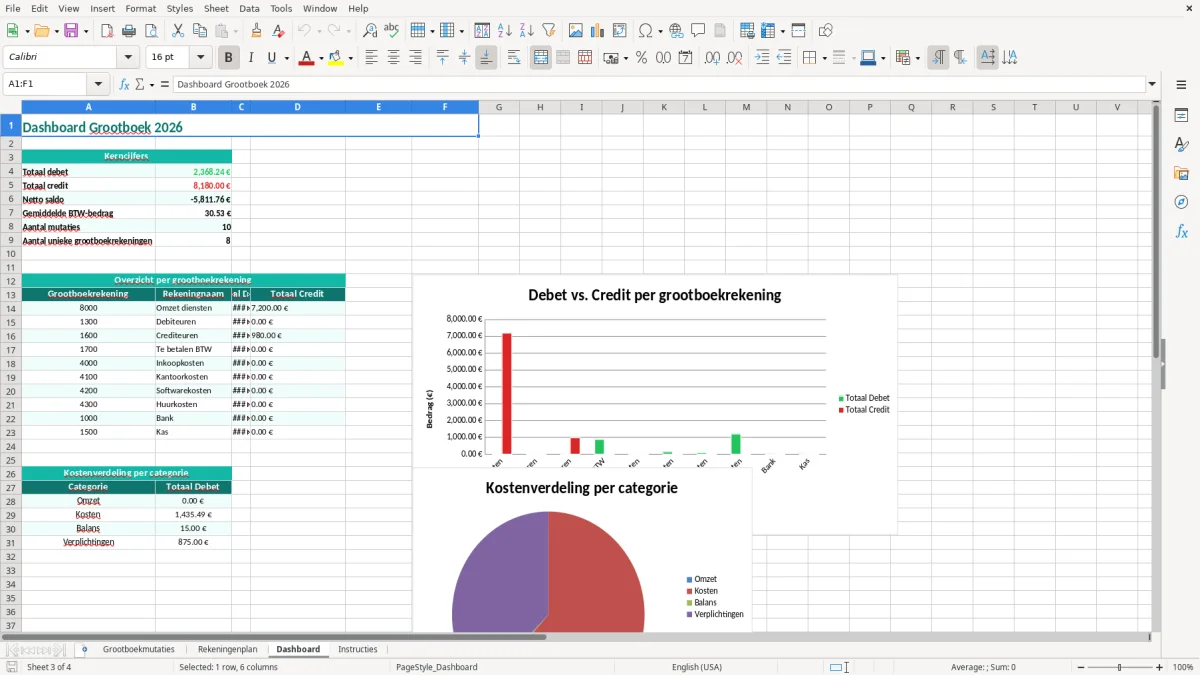Open the Sidebar Gallery panel

(1181, 173)
